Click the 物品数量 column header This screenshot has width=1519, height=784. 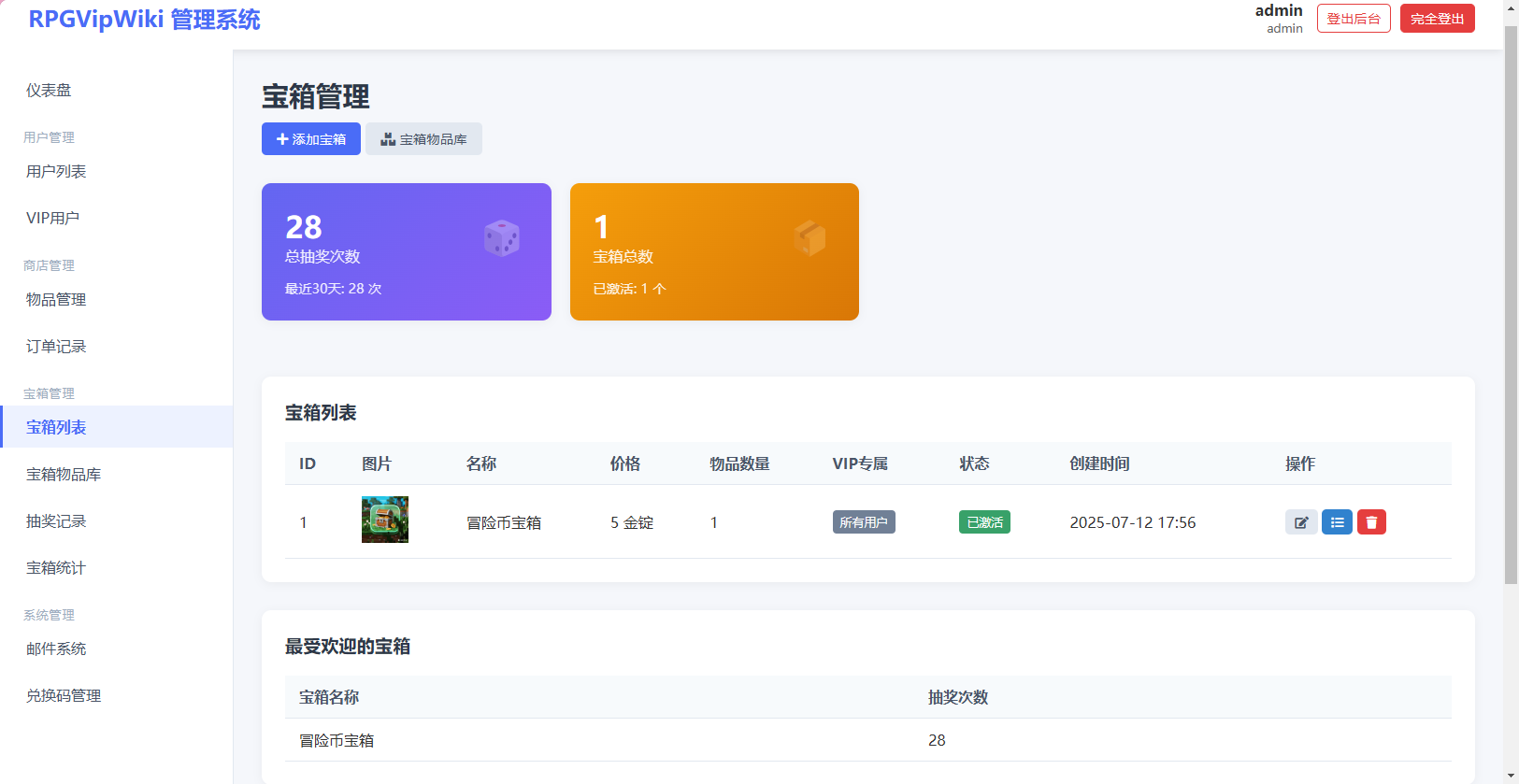point(739,464)
